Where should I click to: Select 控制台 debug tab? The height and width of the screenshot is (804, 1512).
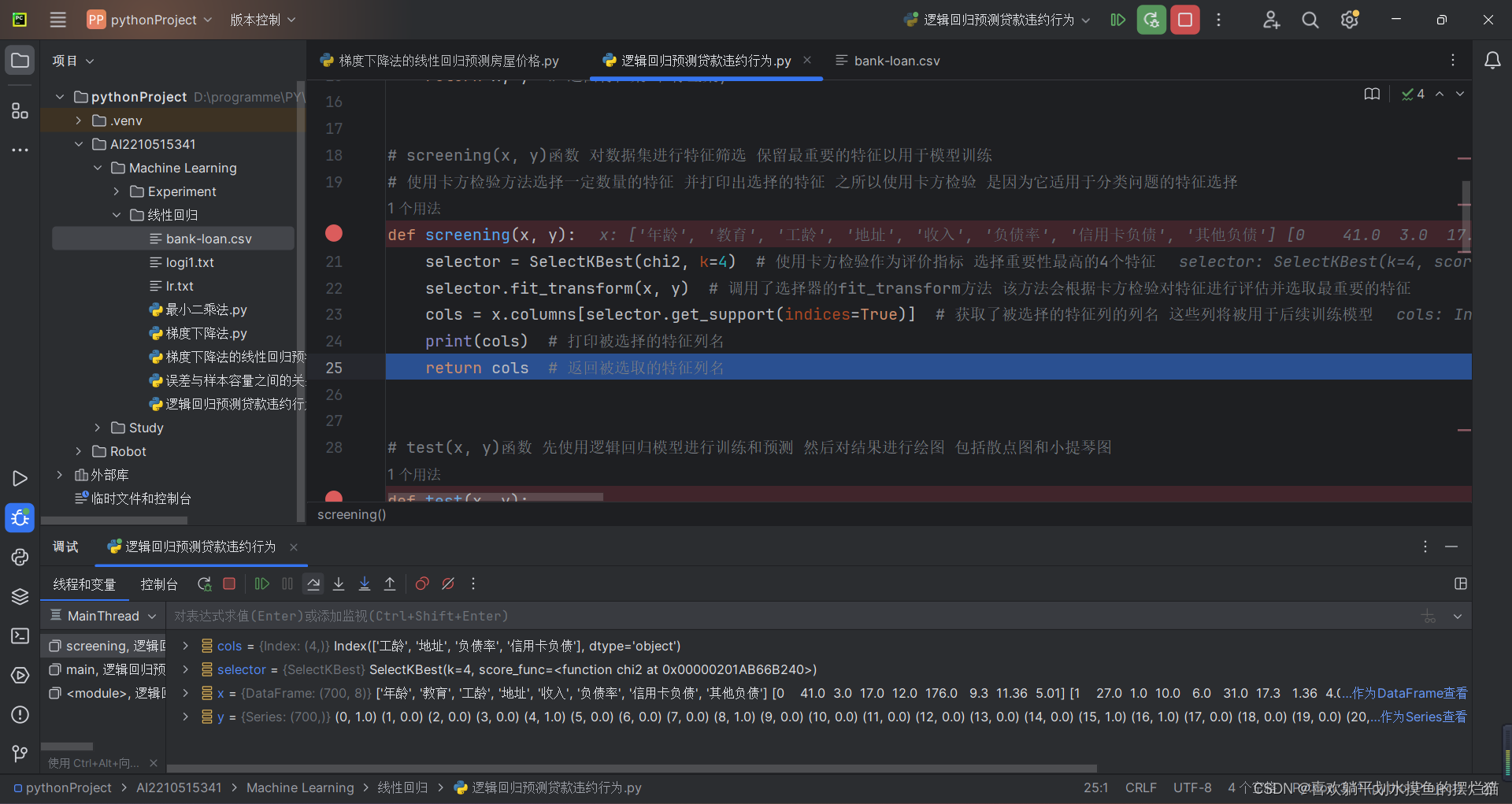click(x=159, y=584)
